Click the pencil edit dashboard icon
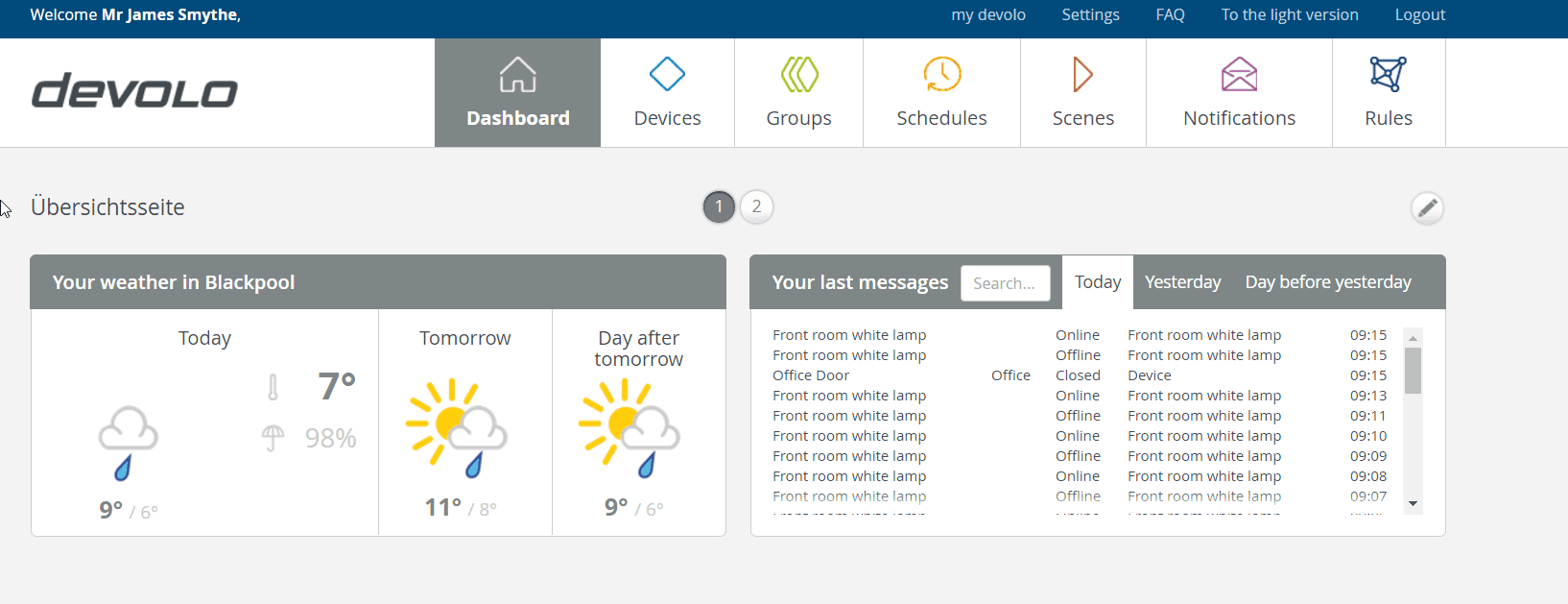The height and width of the screenshot is (604, 1568). (x=1427, y=207)
